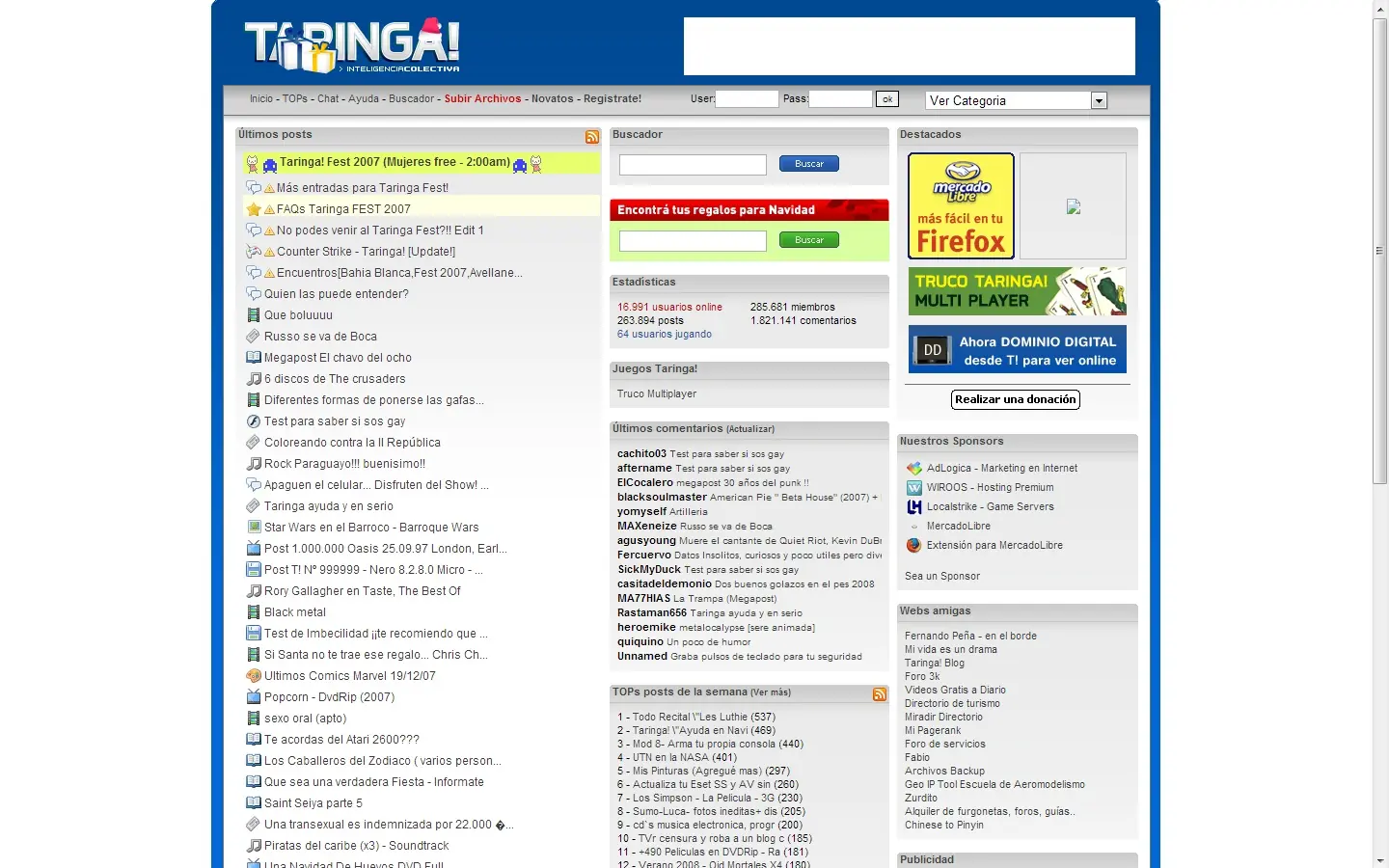This screenshot has height=868, width=1389.
Task: Click the icon beside 'Diferentes formas de ponerse las gafas'
Action: (254, 400)
